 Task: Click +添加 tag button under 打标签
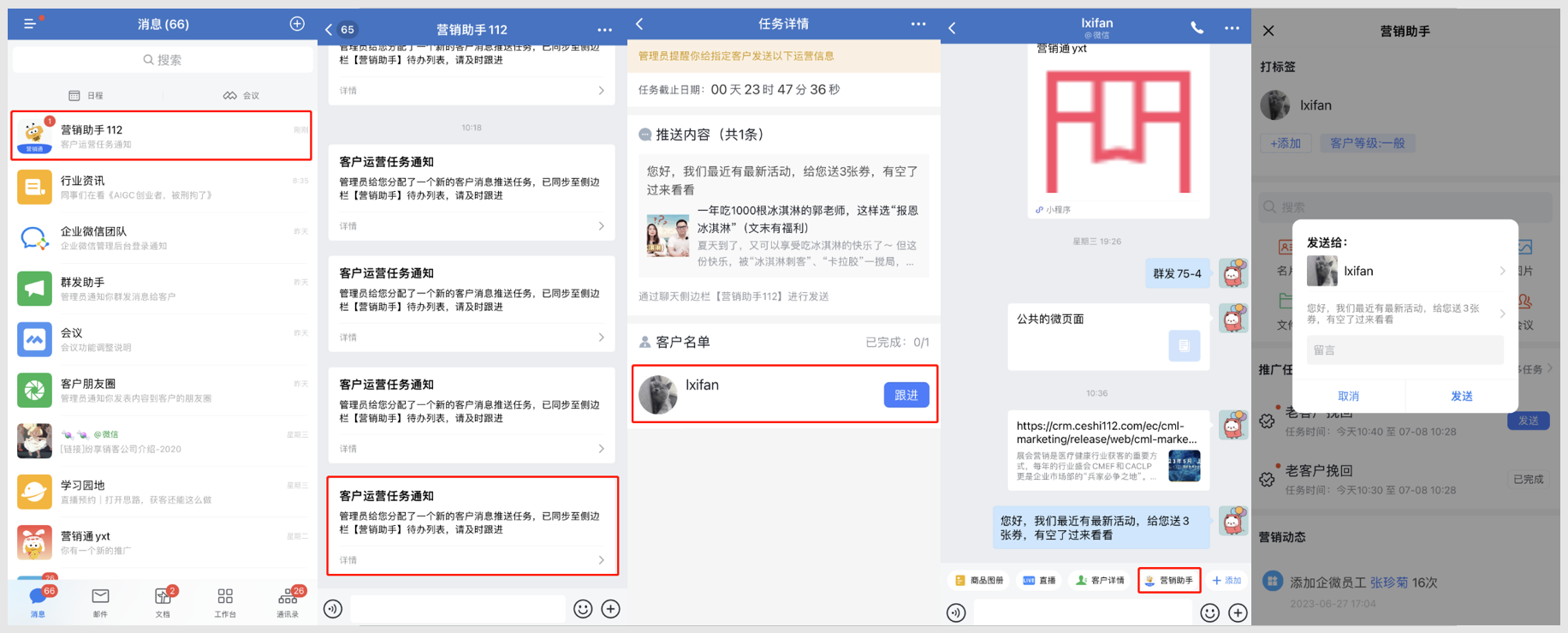pos(1286,143)
